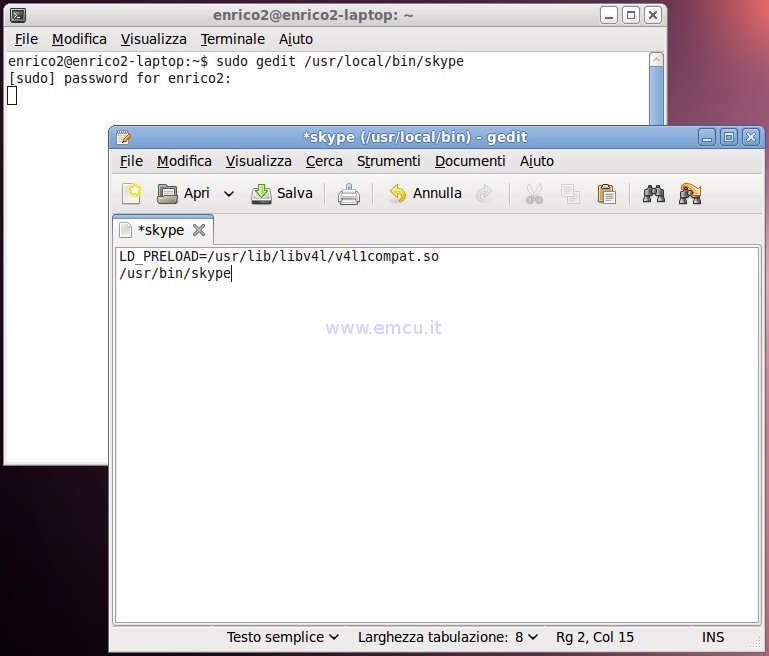This screenshot has height=656, width=769.
Task: Click the gedit notepad title icon
Action: click(x=124, y=137)
